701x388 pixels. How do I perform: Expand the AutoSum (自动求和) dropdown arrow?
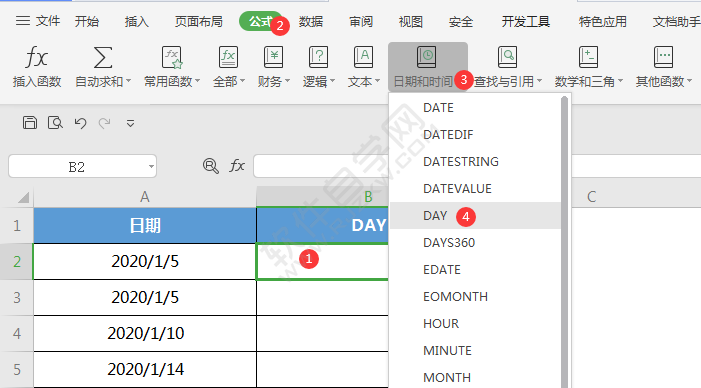128,81
